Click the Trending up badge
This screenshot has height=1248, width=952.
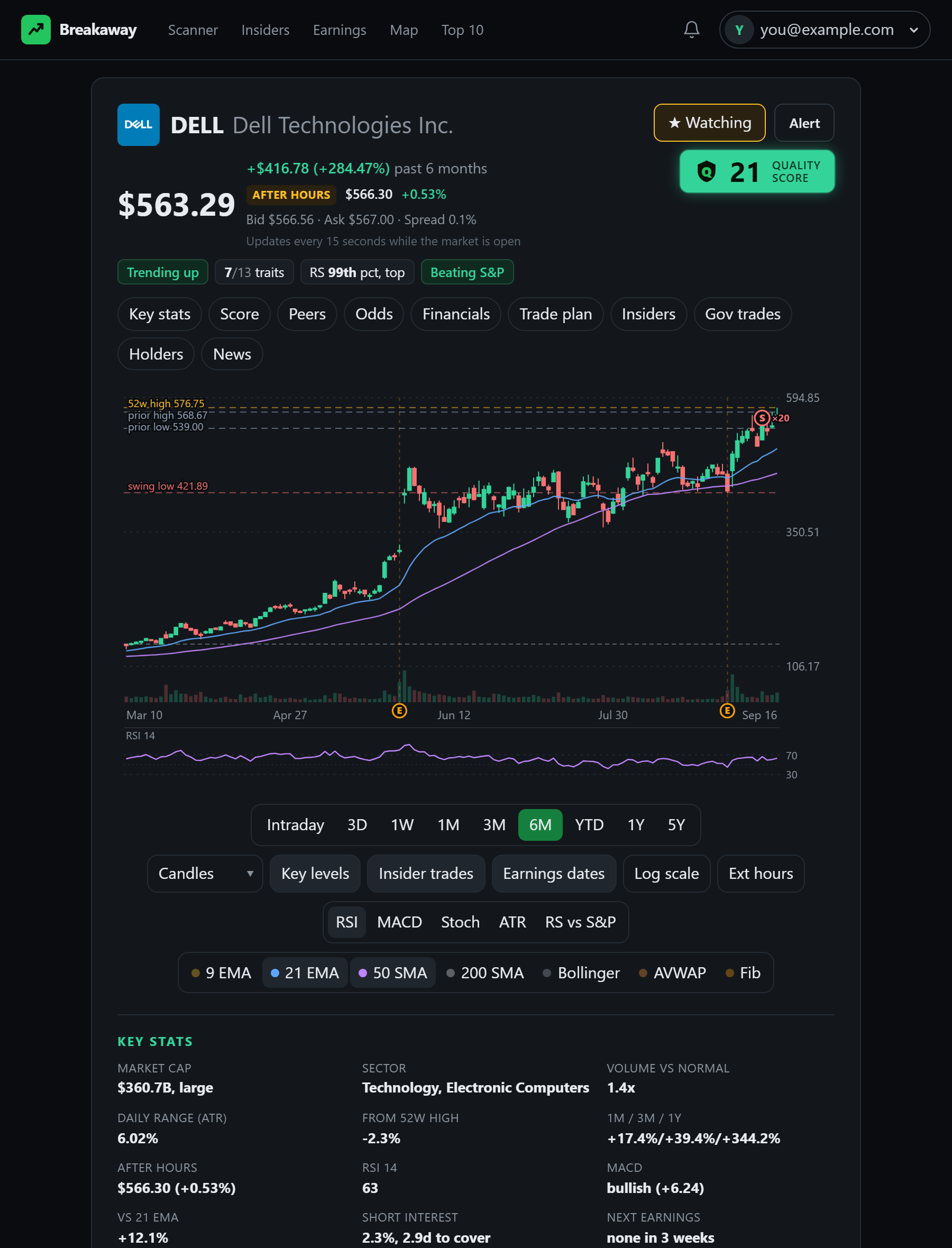(163, 272)
